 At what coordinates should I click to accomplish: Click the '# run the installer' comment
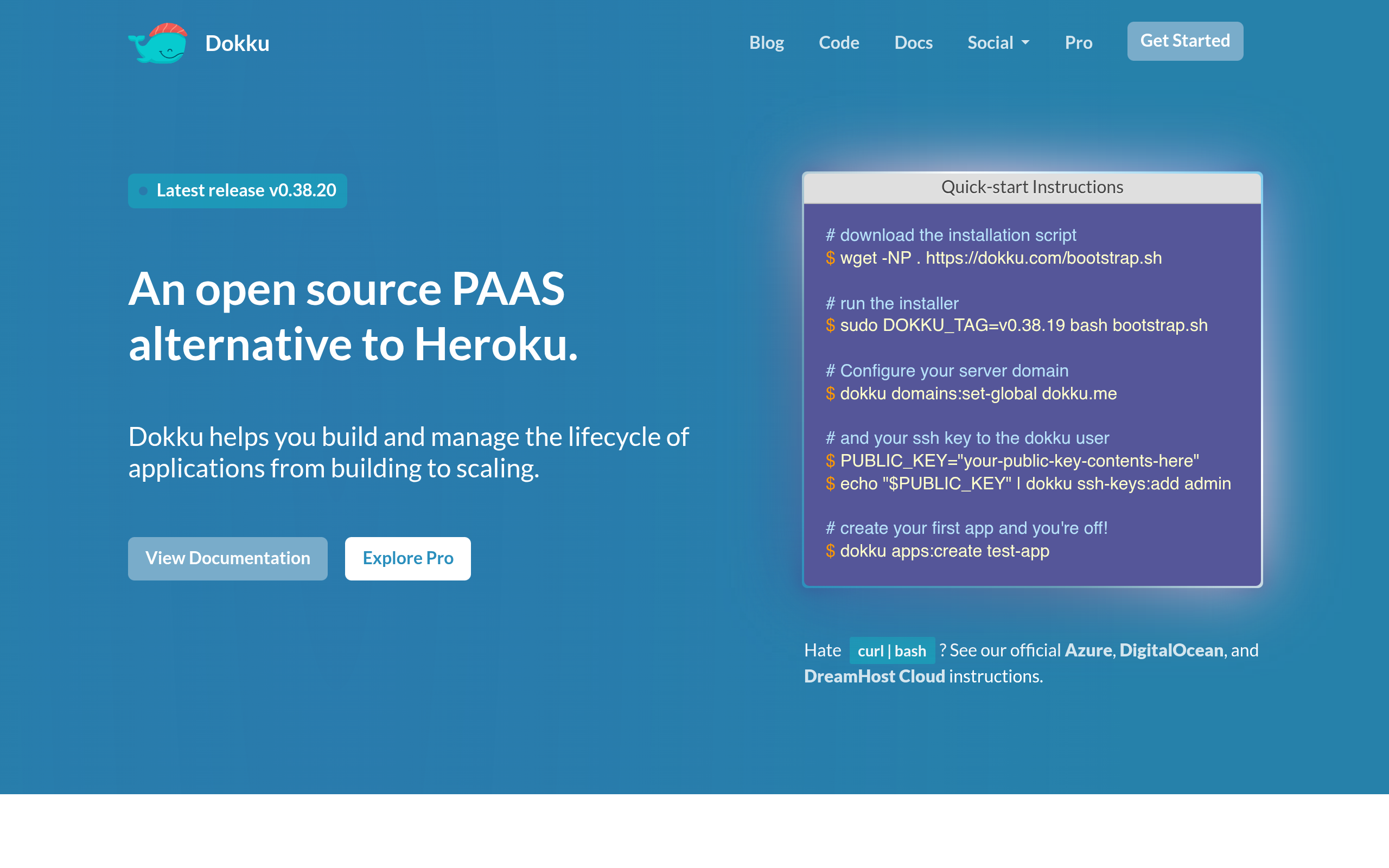892,304
